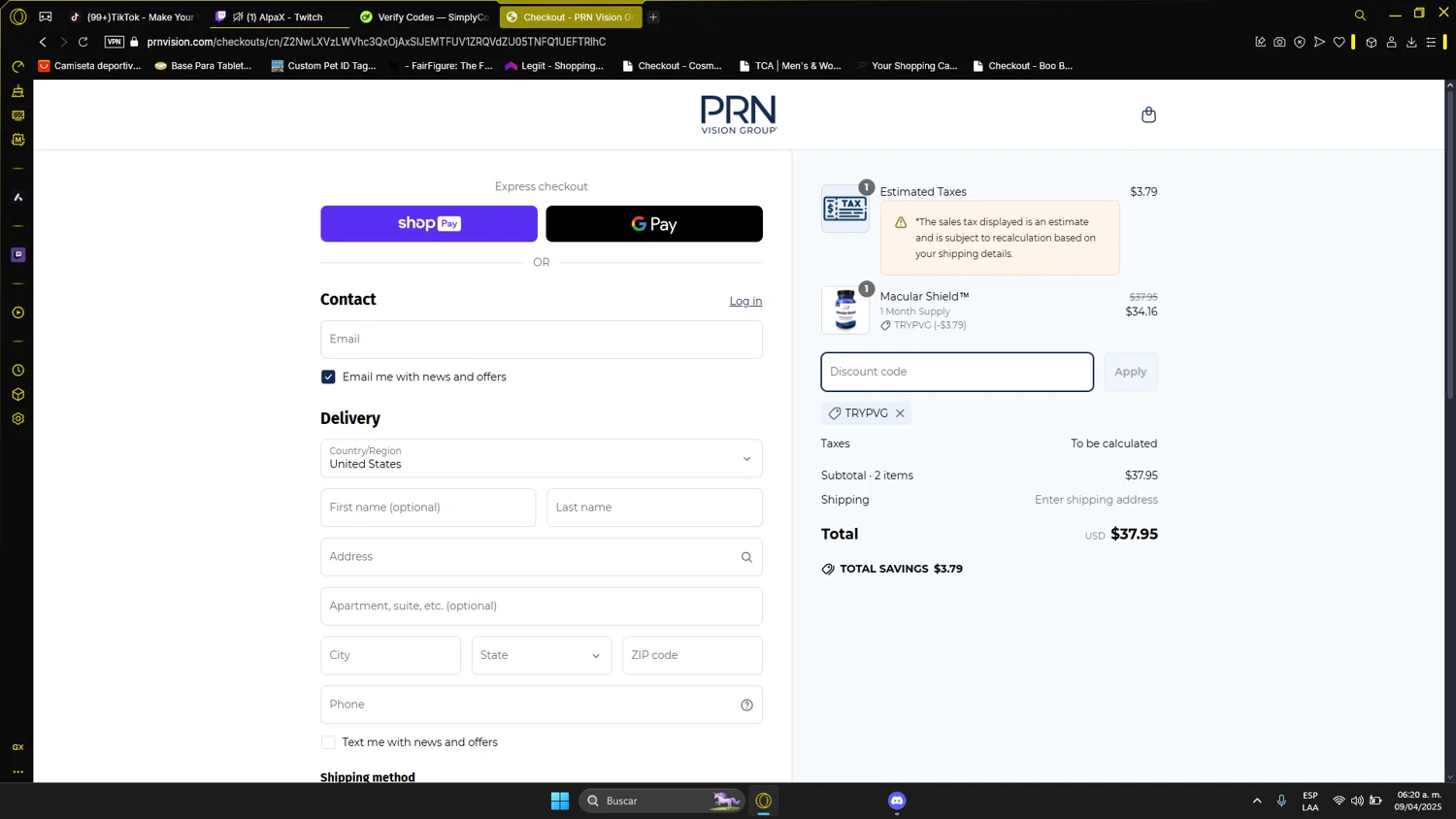Go back with the browser back arrow

pyautogui.click(x=43, y=42)
